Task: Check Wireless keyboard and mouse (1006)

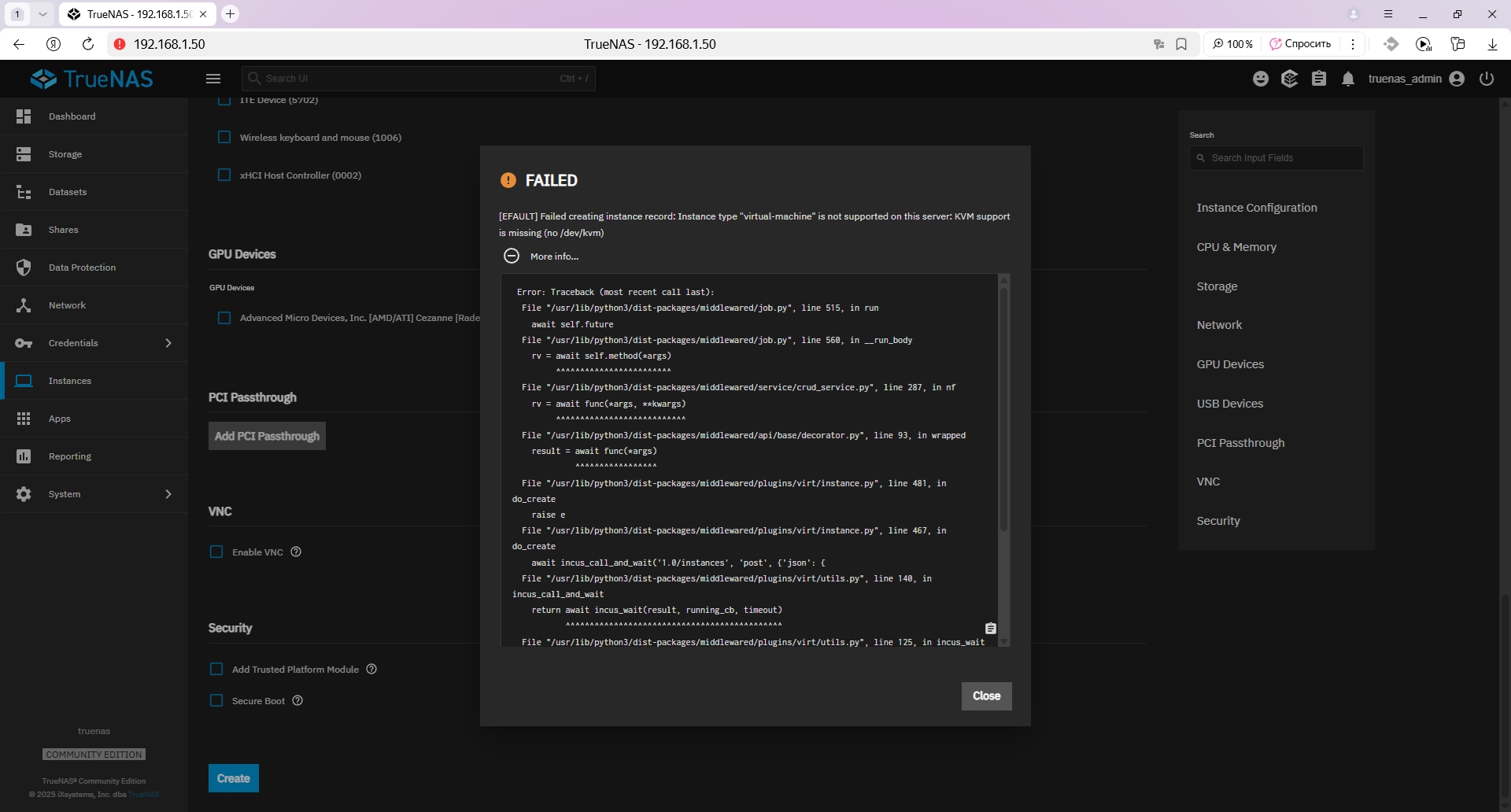Action: (224, 137)
